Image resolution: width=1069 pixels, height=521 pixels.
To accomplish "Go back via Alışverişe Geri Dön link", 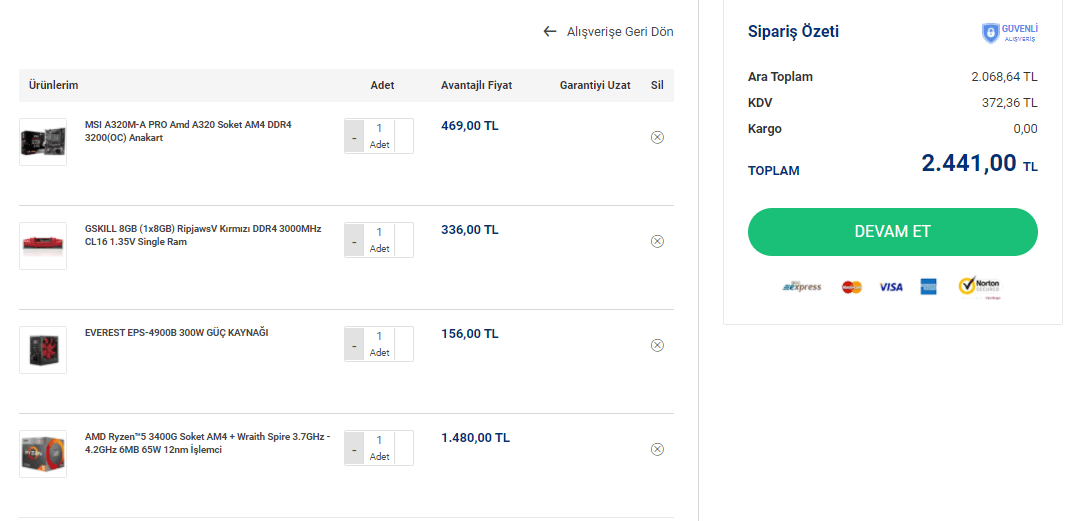I will 620,32.
